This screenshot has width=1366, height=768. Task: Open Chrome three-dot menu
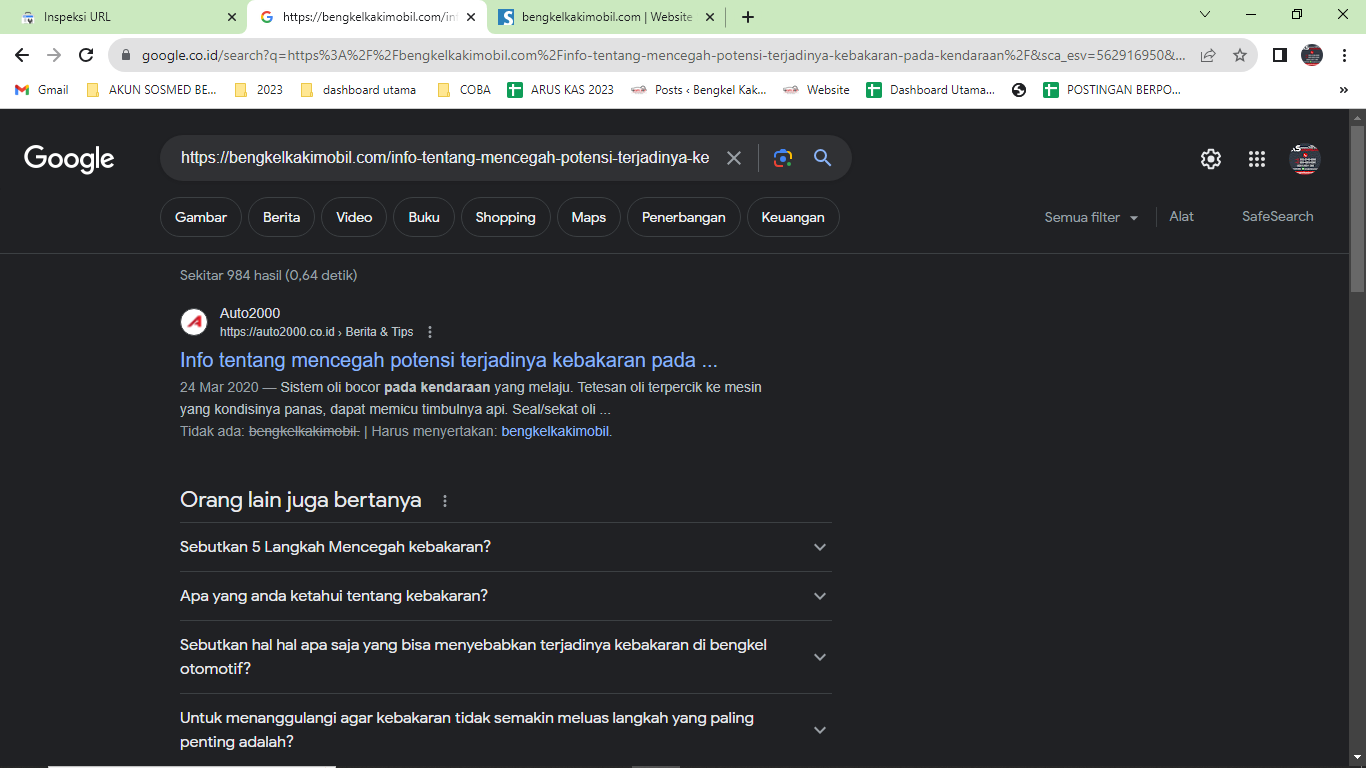pyautogui.click(x=1344, y=55)
